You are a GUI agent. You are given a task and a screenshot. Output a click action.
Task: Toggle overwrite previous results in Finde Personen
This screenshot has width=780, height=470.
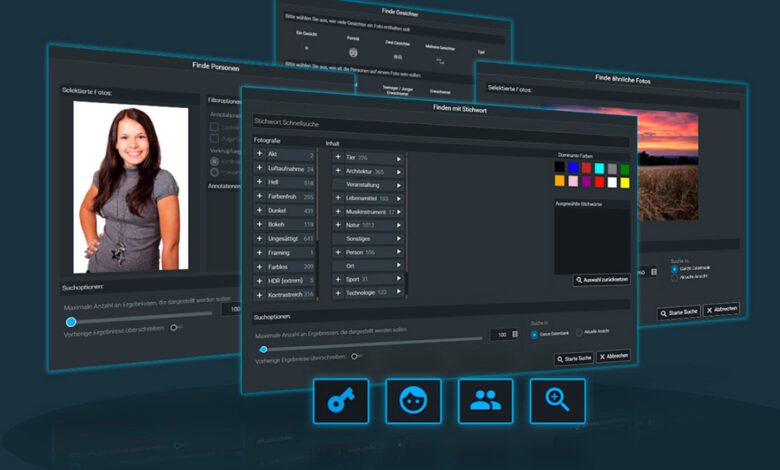tap(175, 327)
